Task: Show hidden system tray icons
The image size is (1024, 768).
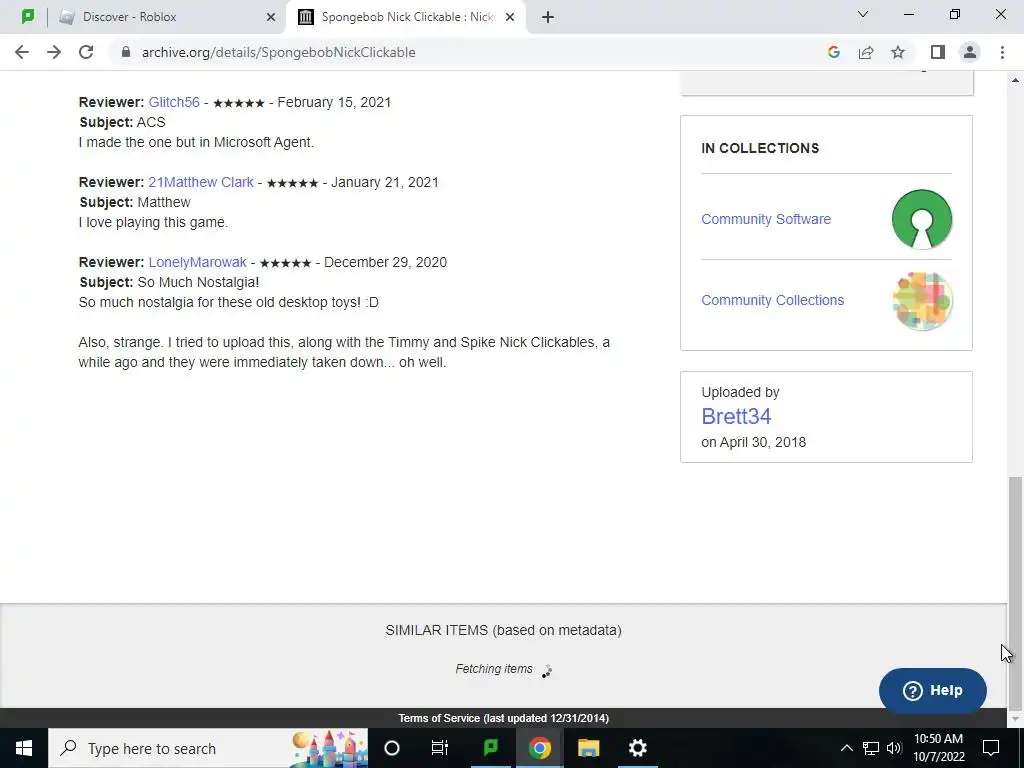Action: [x=846, y=748]
